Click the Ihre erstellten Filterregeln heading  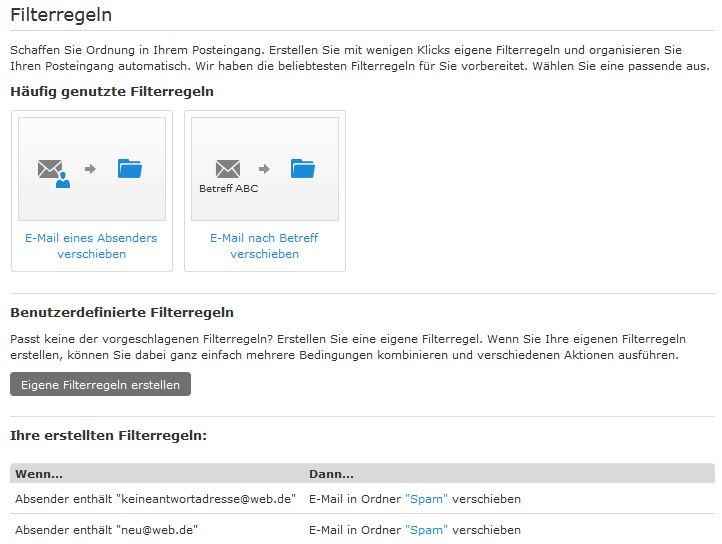[x=109, y=435]
